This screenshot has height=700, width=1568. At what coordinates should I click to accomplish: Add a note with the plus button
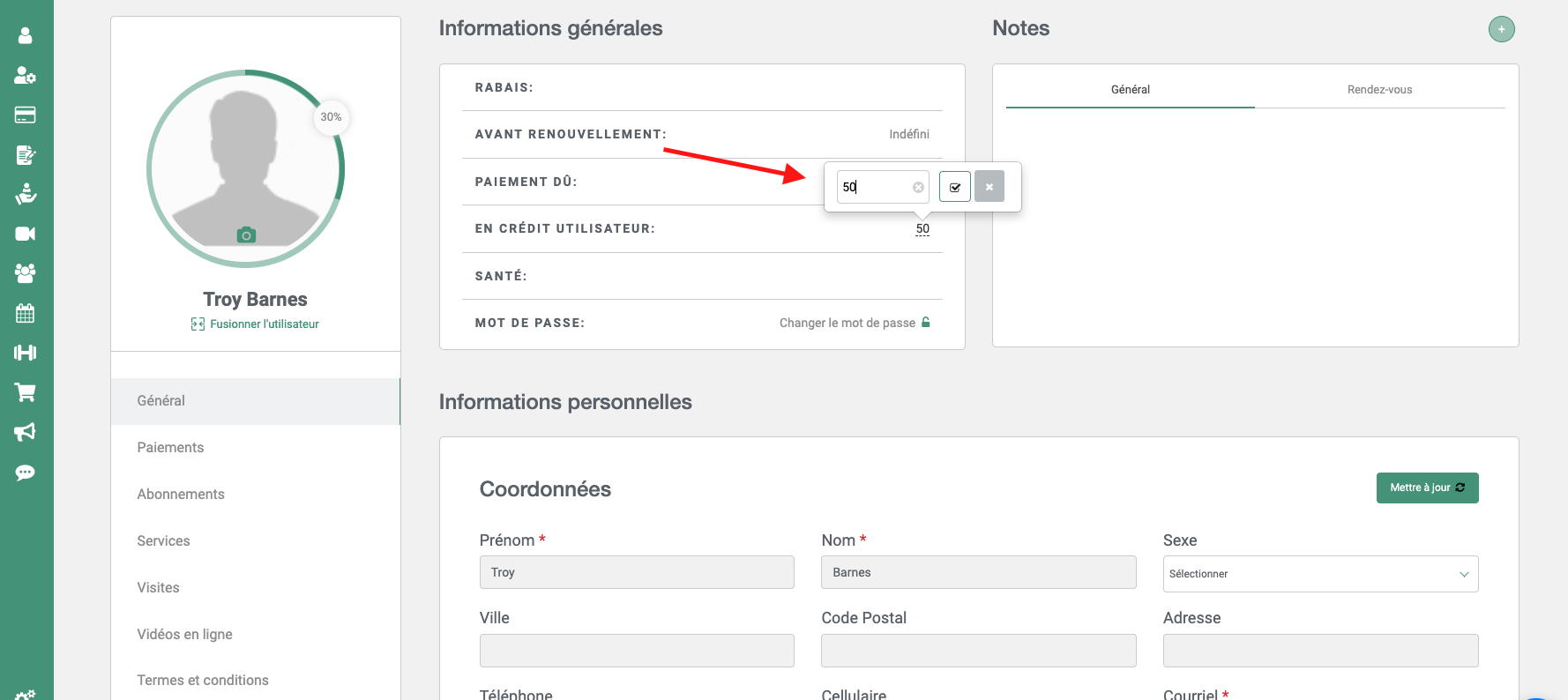click(x=1501, y=29)
